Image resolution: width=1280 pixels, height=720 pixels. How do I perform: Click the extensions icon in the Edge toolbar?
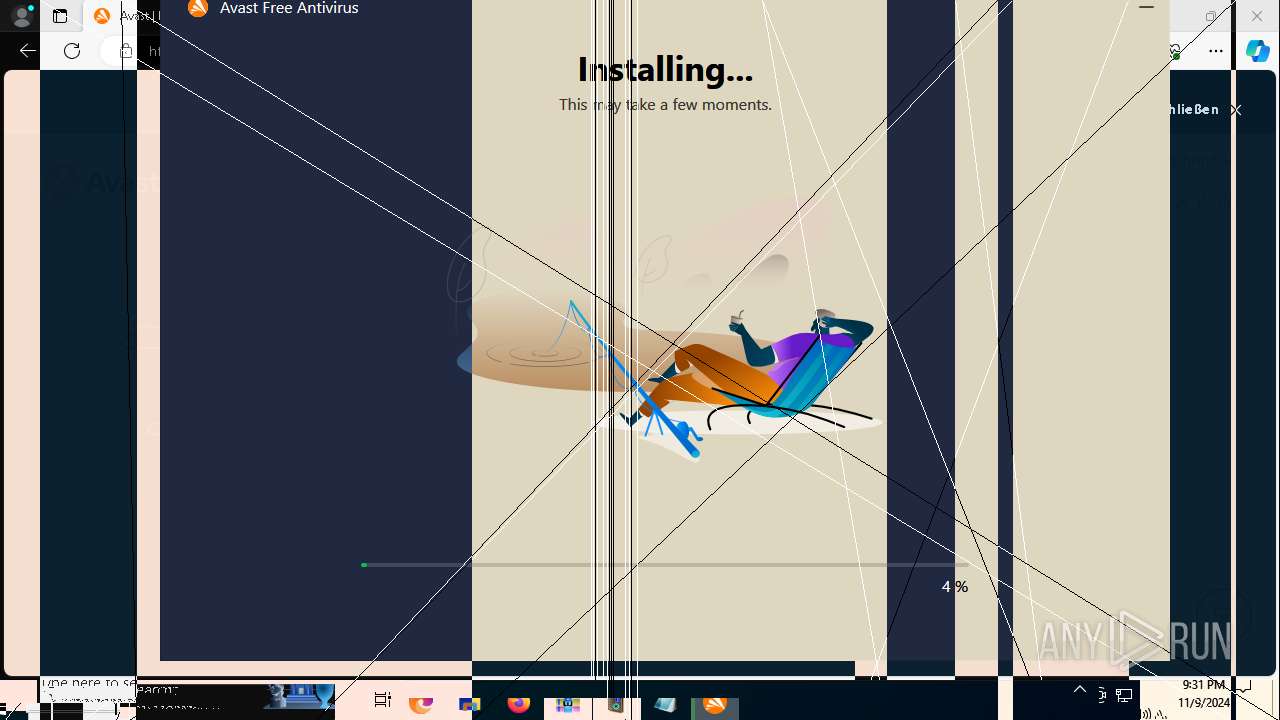tap(1176, 51)
